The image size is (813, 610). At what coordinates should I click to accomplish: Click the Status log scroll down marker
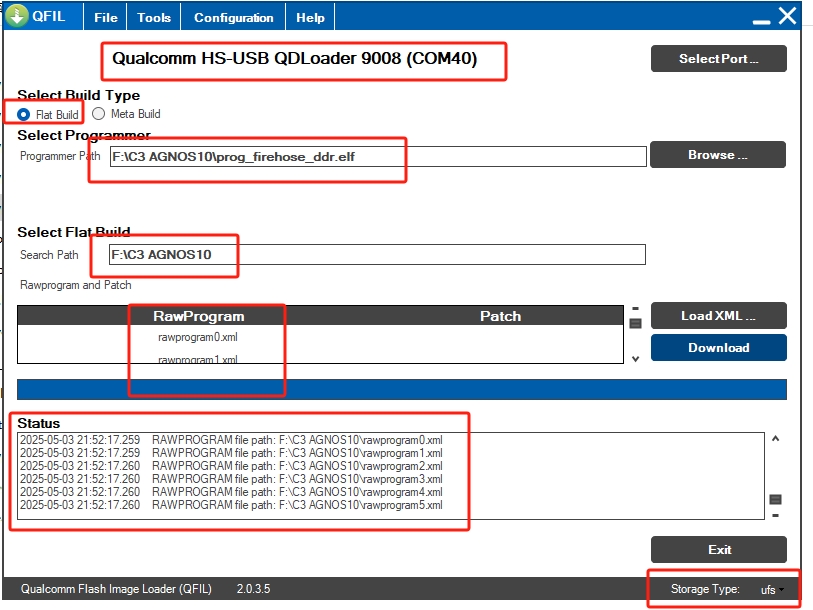pyautogui.click(x=776, y=516)
